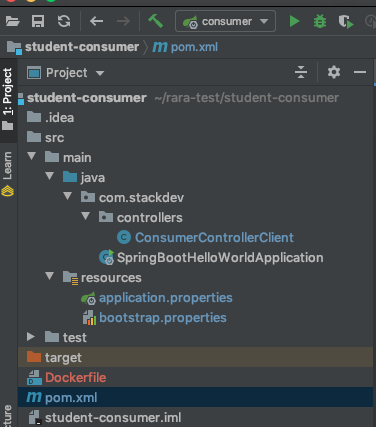Click the Project view window icon
376x427 pixels.
coord(34,72)
